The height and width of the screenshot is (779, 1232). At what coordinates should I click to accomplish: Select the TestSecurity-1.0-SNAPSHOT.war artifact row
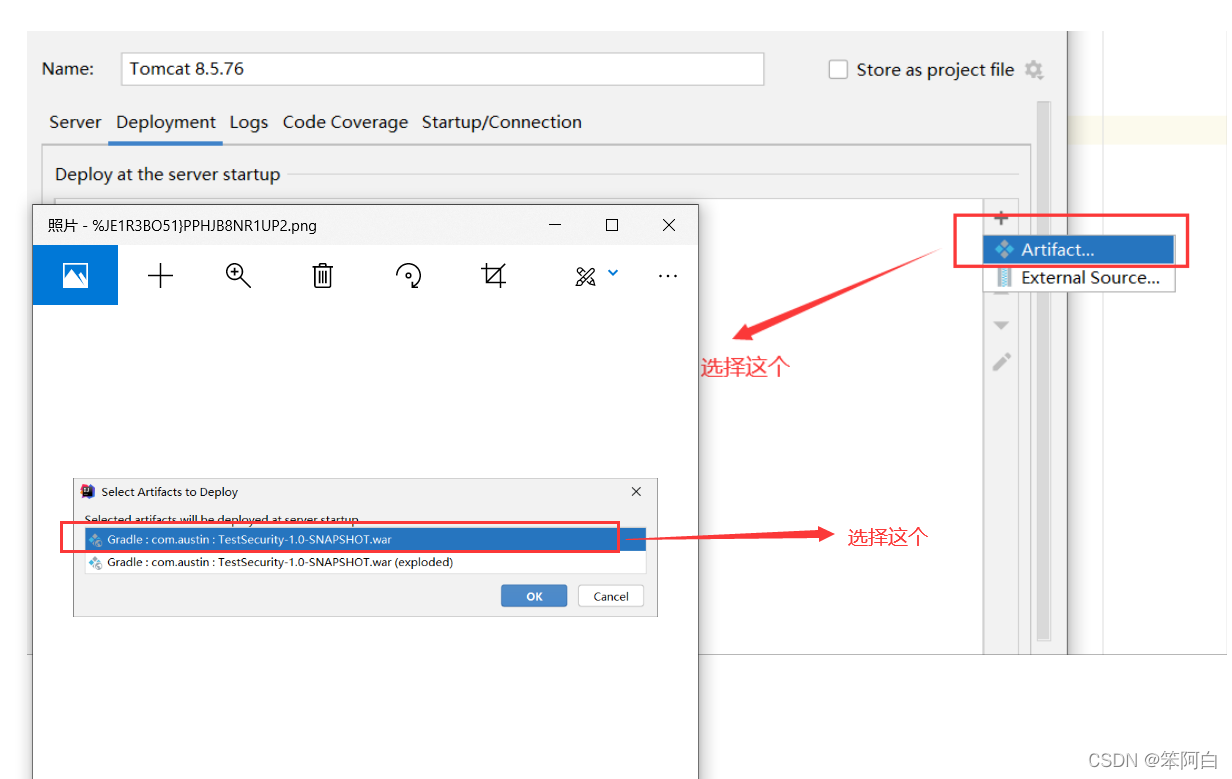click(x=365, y=539)
